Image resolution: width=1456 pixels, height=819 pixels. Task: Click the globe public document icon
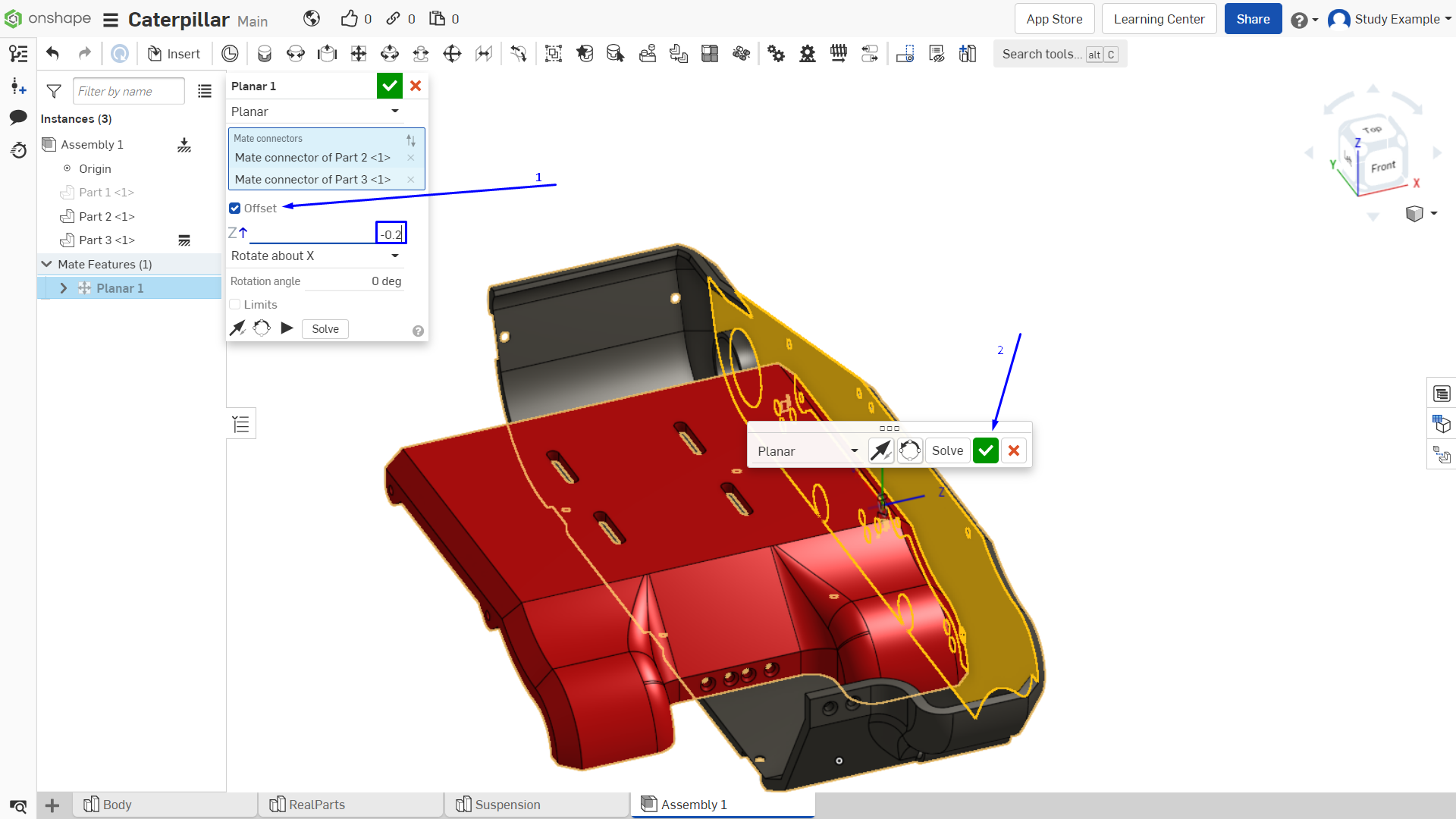(x=312, y=19)
